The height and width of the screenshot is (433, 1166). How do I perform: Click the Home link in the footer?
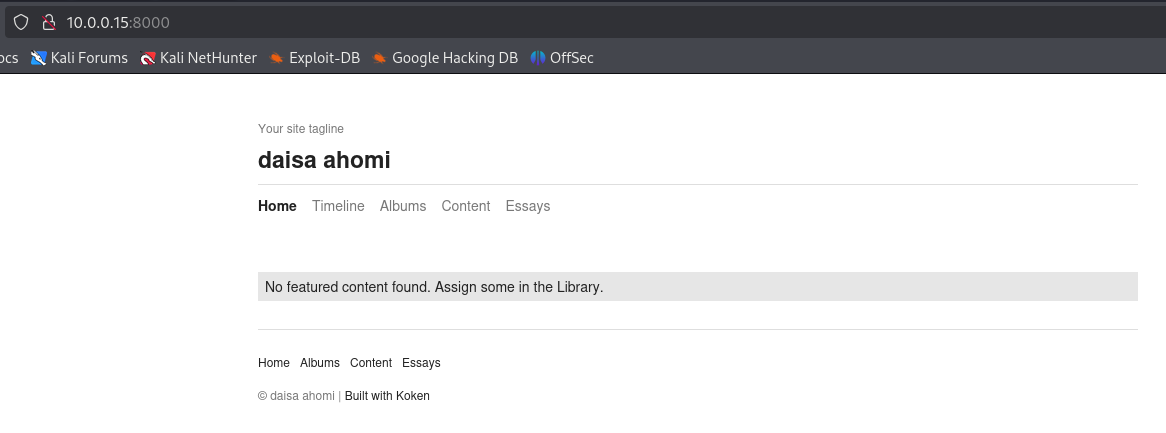[x=274, y=363]
